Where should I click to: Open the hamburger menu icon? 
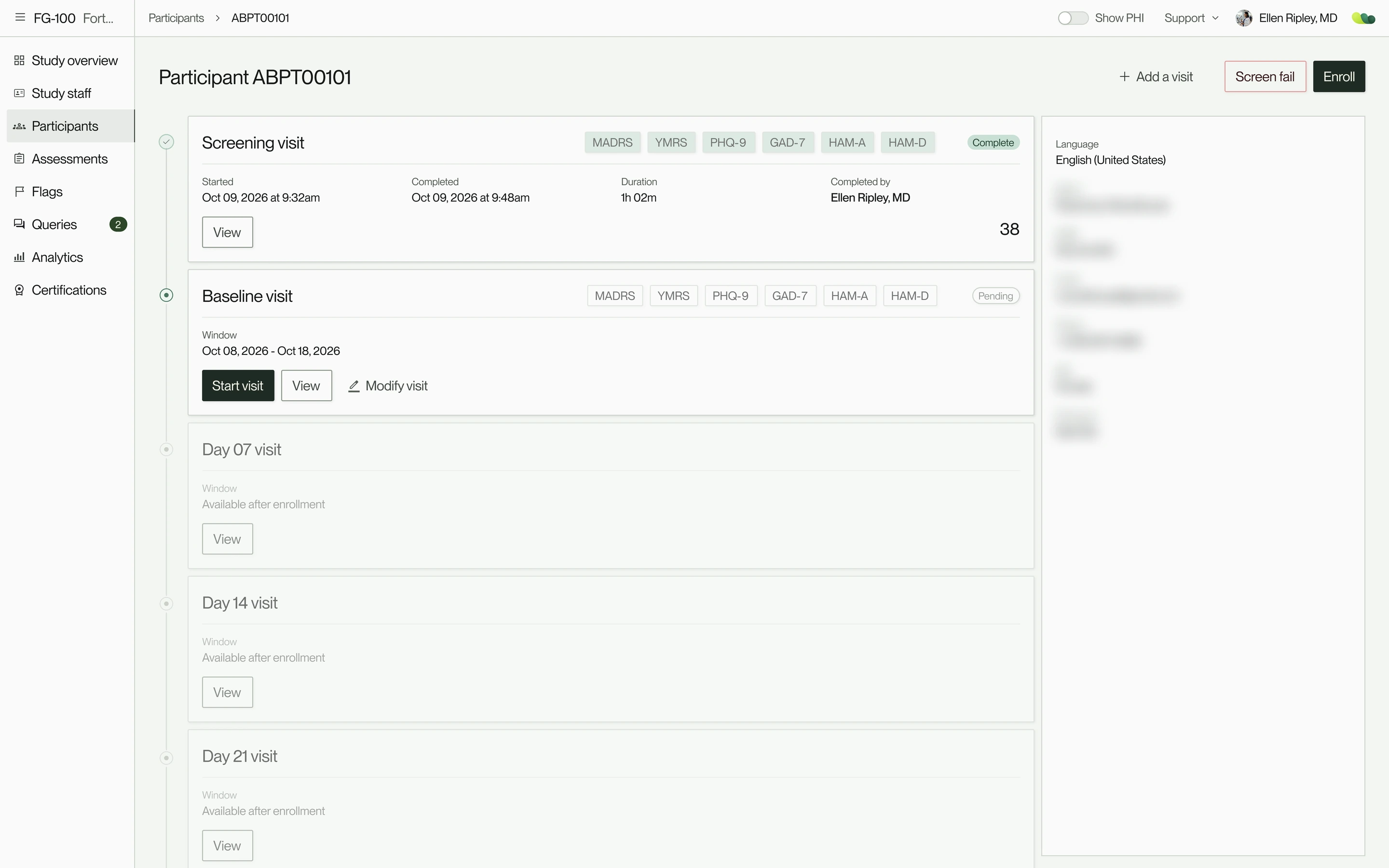20,17
